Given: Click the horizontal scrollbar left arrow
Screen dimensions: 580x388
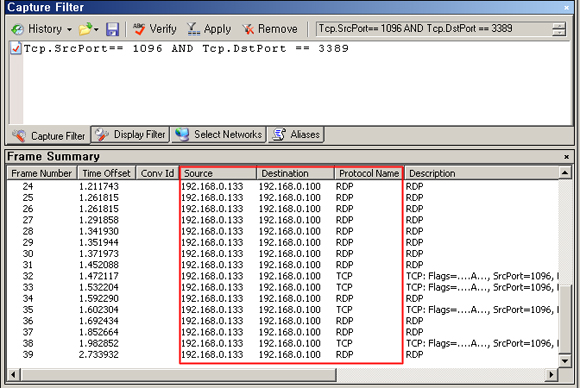Looking at the screenshot, I should [x=13, y=374].
